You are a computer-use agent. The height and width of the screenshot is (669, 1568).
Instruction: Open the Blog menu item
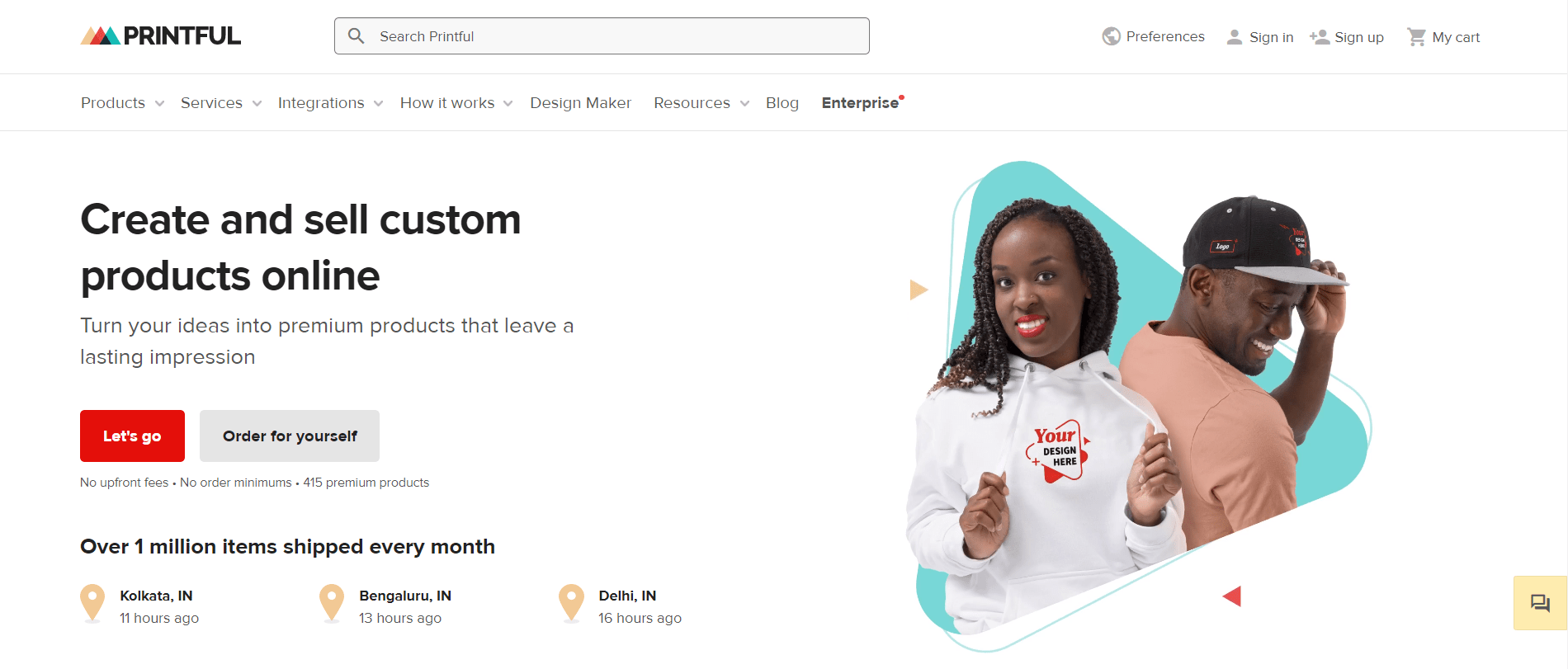782,103
